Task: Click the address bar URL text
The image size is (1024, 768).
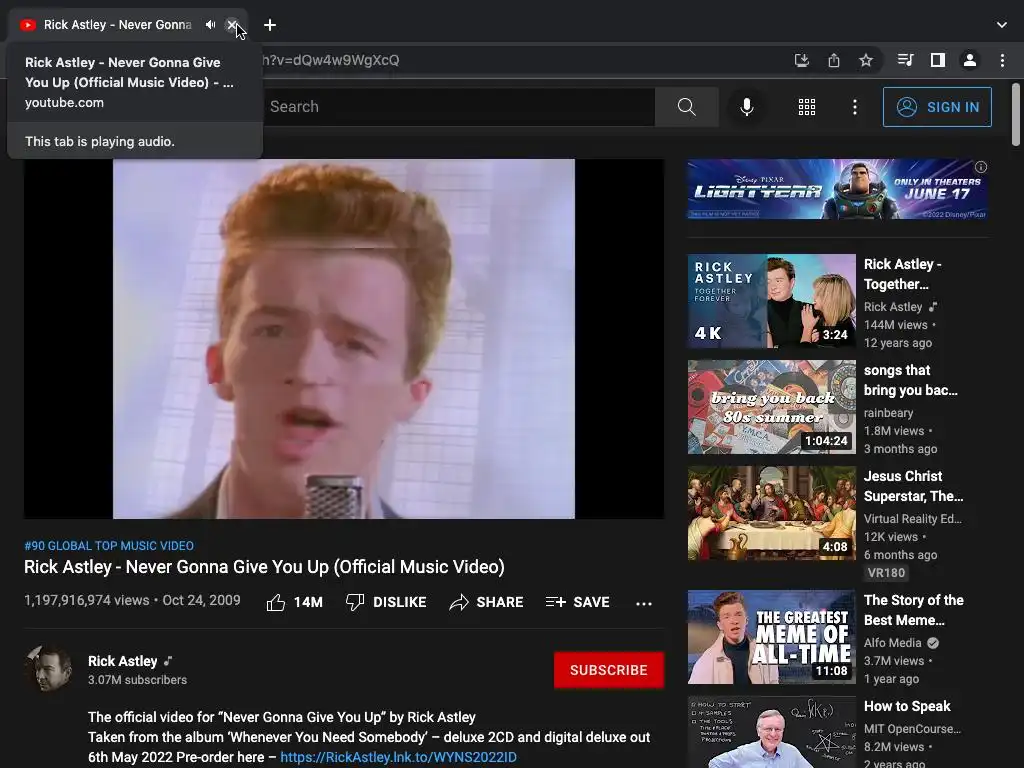Action: [330, 60]
